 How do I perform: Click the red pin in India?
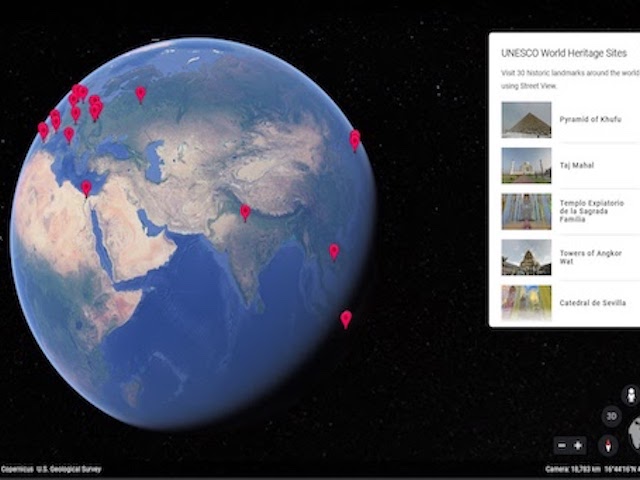tap(245, 212)
